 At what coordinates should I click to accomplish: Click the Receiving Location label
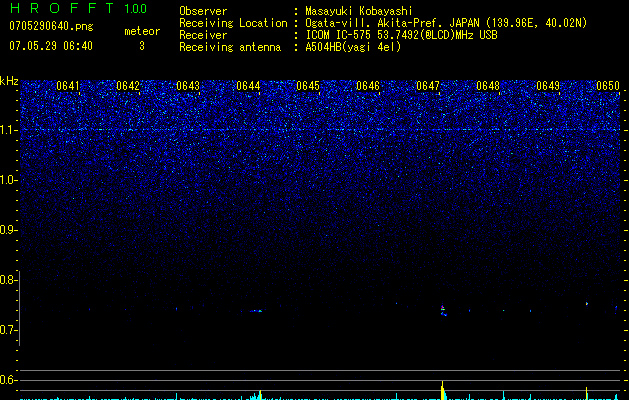pyautogui.click(x=233, y=23)
